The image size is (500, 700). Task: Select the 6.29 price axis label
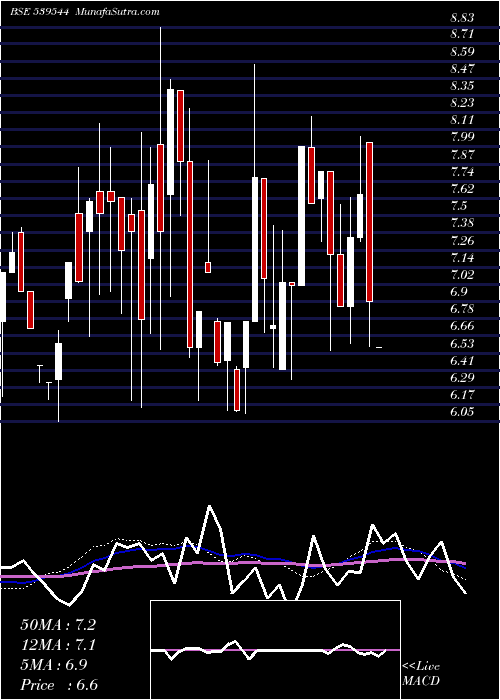click(462, 378)
